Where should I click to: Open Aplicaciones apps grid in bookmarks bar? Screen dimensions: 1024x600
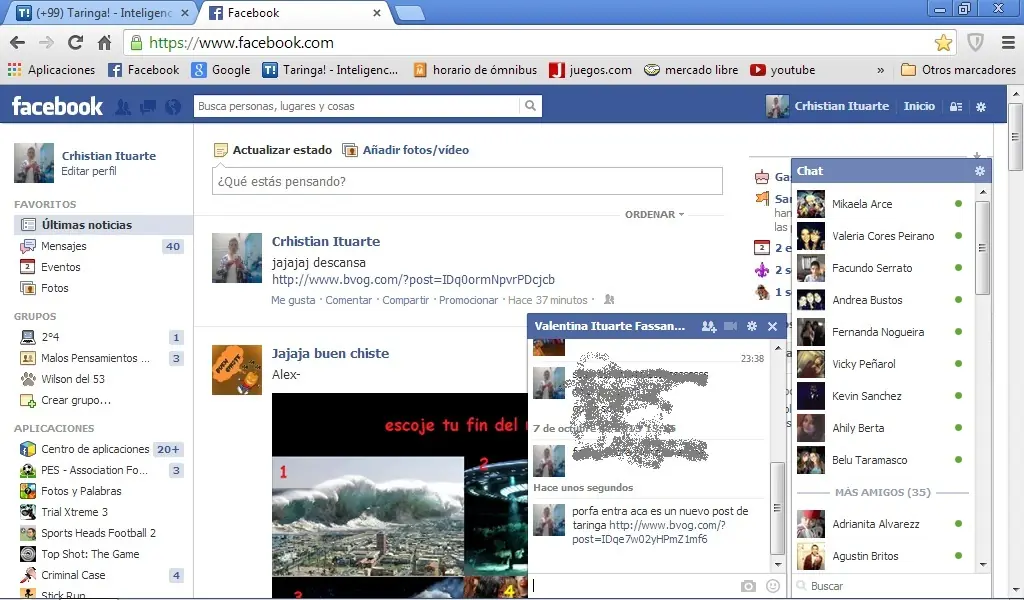pos(51,70)
